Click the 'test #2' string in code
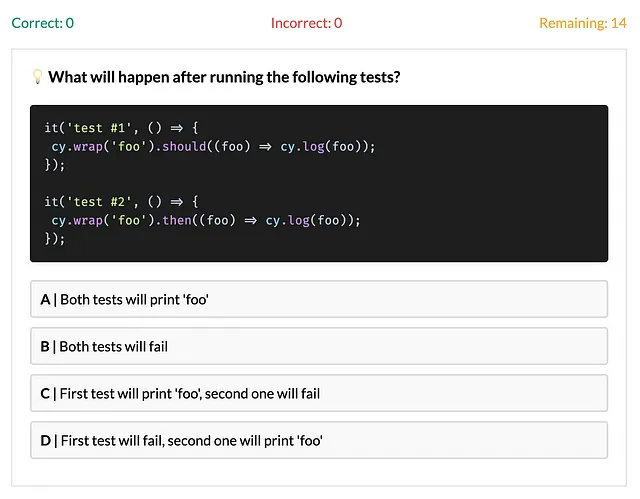This screenshot has height=499, width=640. point(102,202)
